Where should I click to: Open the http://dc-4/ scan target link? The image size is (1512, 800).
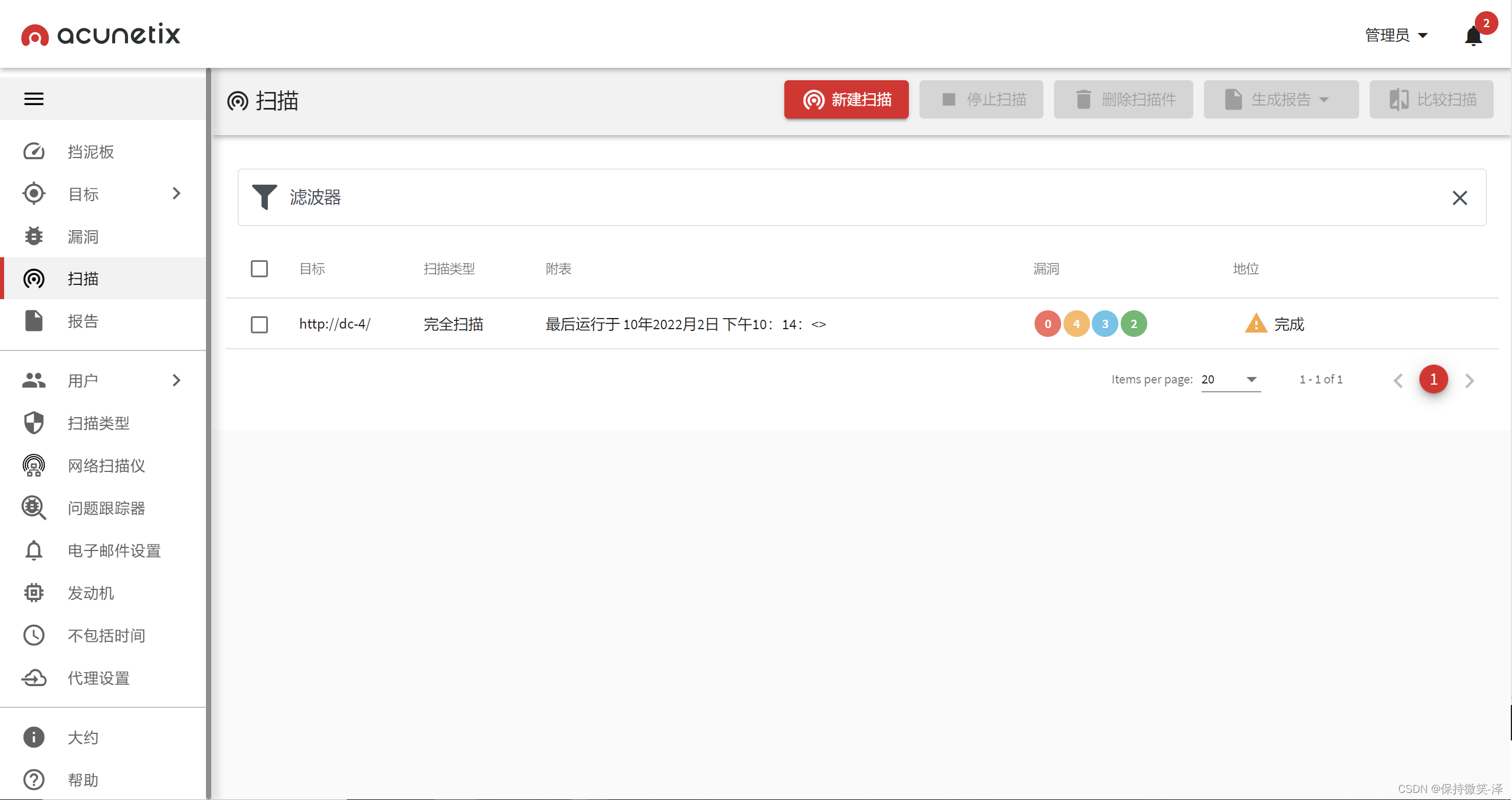pyautogui.click(x=335, y=324)
